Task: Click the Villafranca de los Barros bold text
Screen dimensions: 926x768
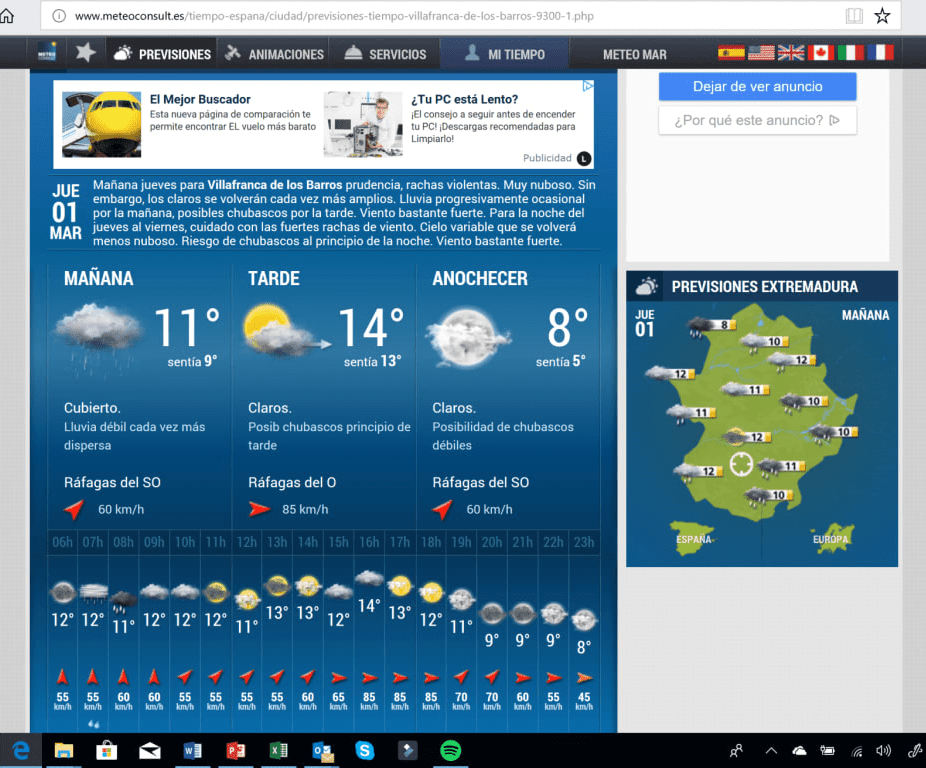Action: point(275,185)
